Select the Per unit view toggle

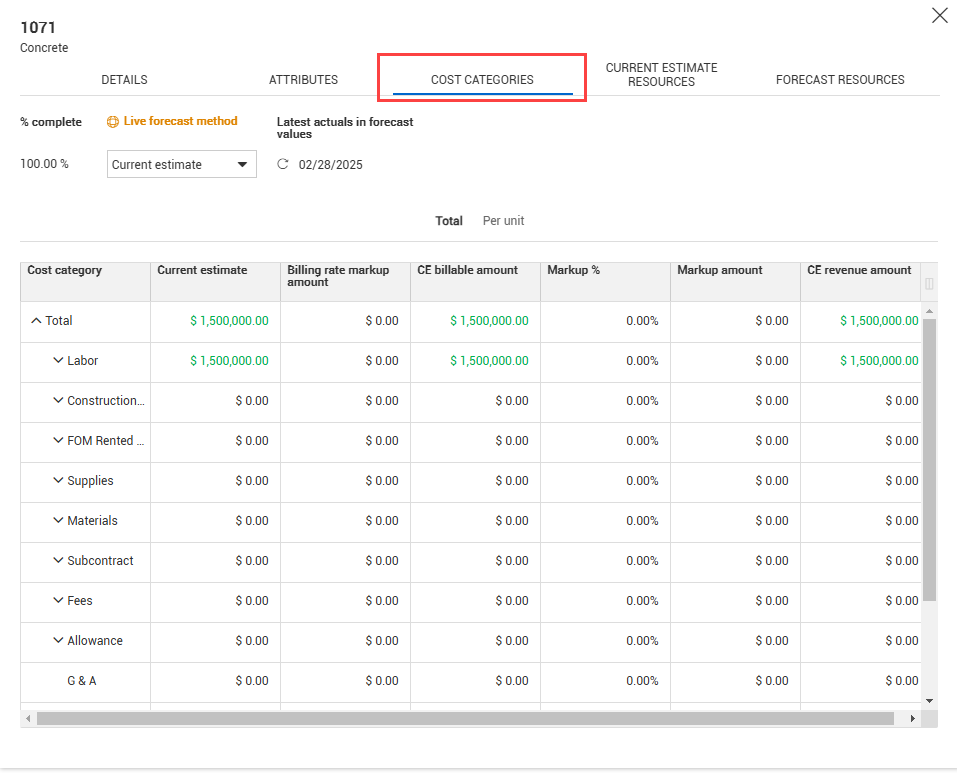(503, 221)
